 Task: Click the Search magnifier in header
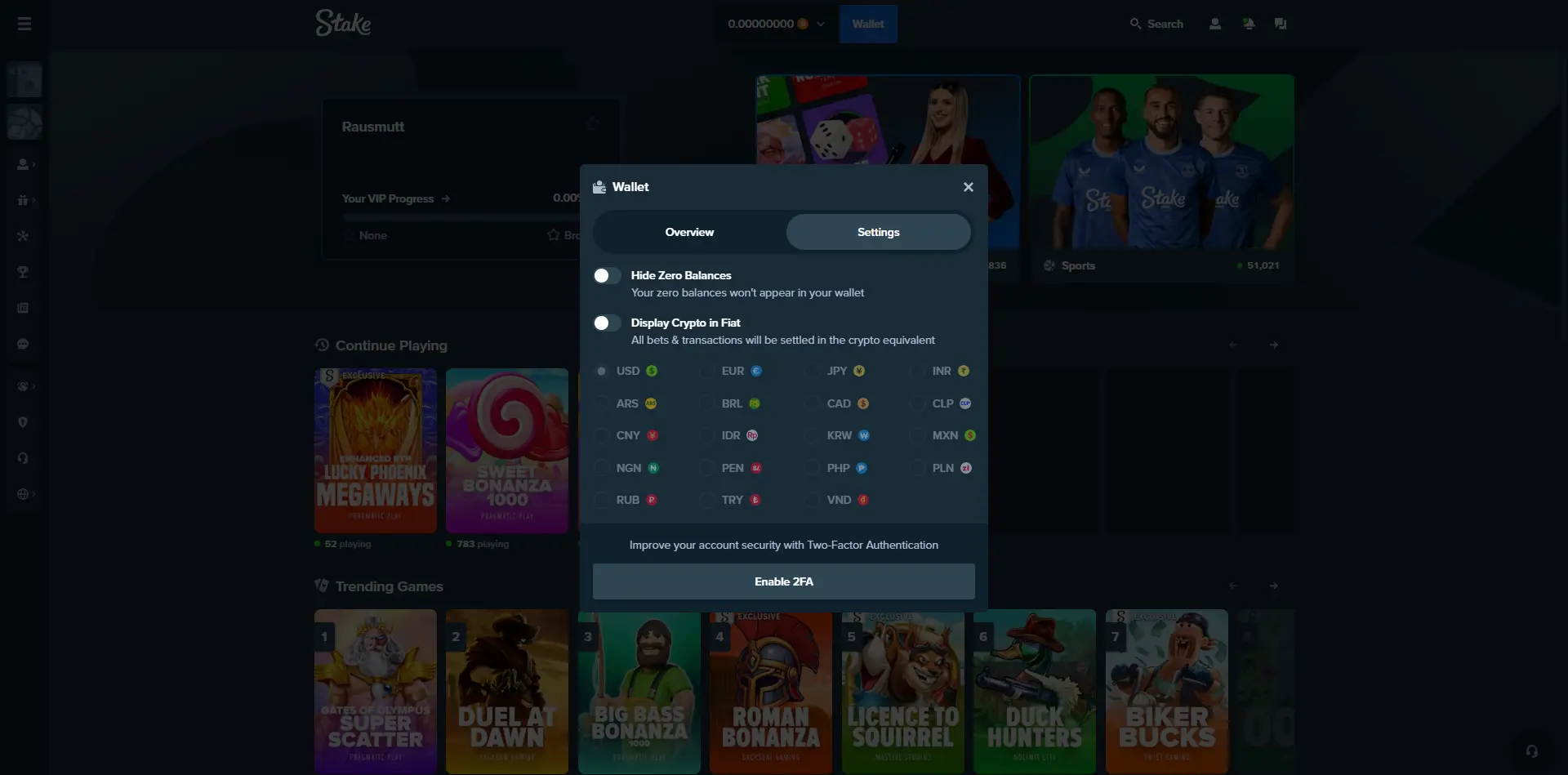tap(1135, 24)
